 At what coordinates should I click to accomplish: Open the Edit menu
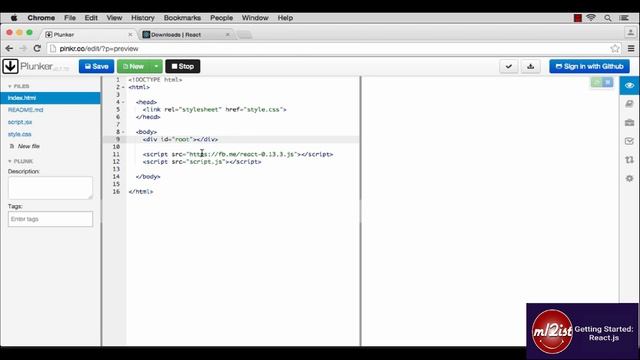[91, 18]
